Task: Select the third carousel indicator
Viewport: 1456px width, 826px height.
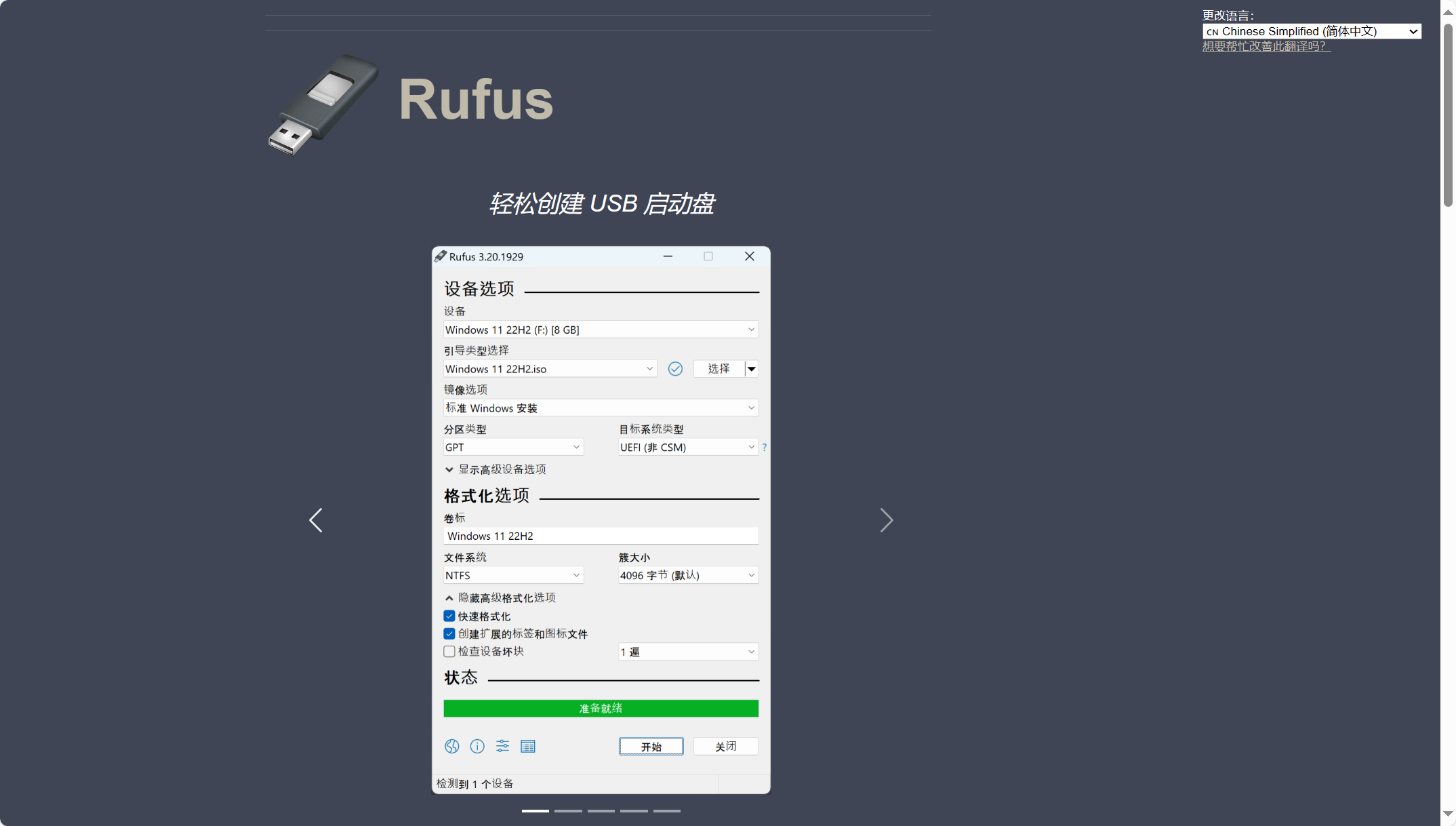Action: 601,810
